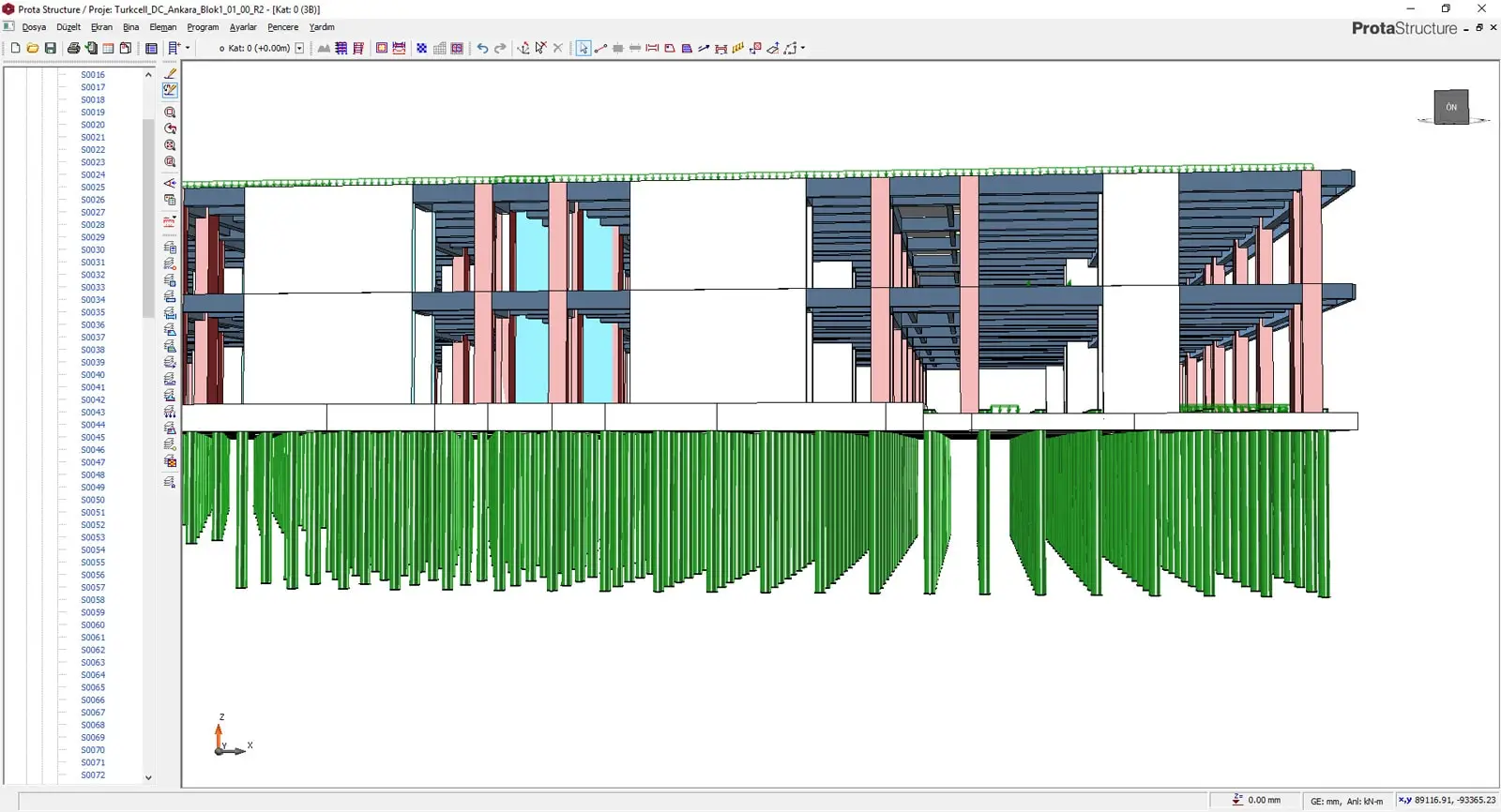This screenshot has width=1501, height=812.
Task: Click the Redo arrow icon
Action: pos(500,48)
